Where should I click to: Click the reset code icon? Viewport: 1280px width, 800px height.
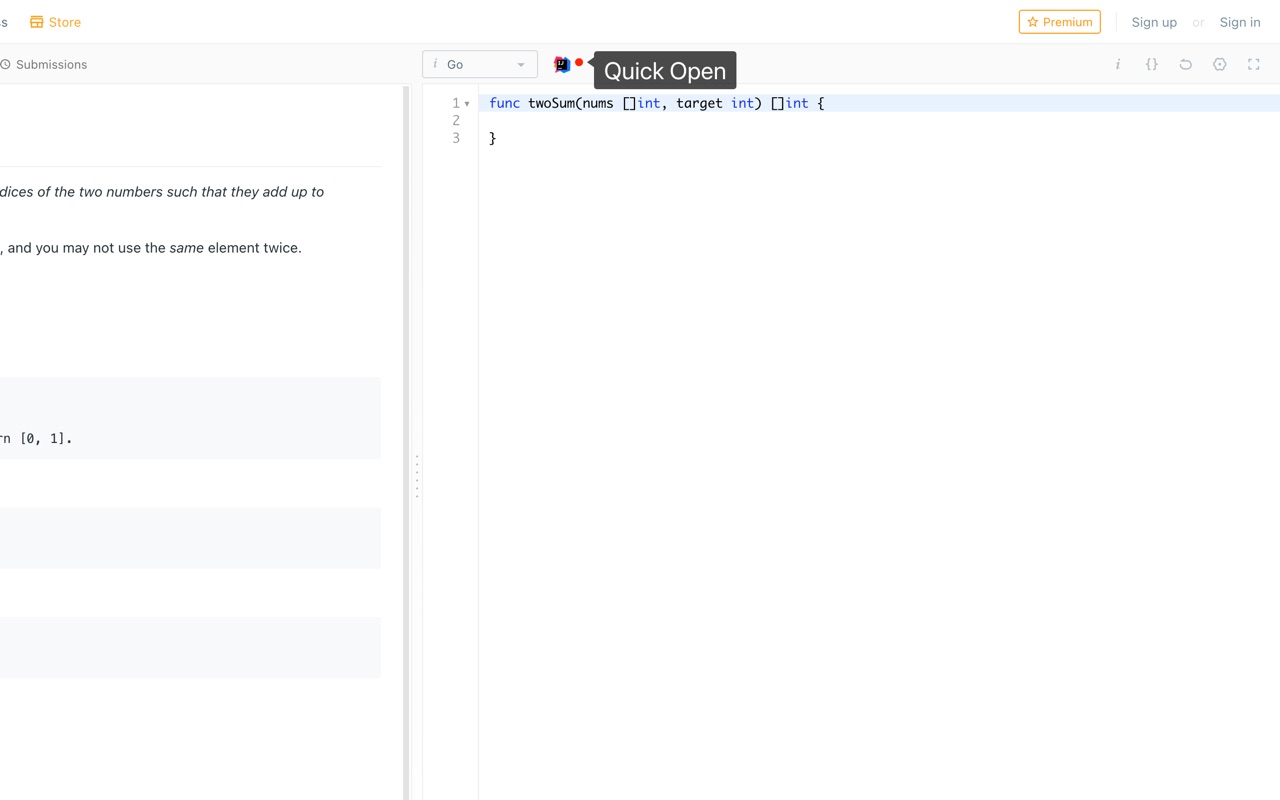(1185, 64)
